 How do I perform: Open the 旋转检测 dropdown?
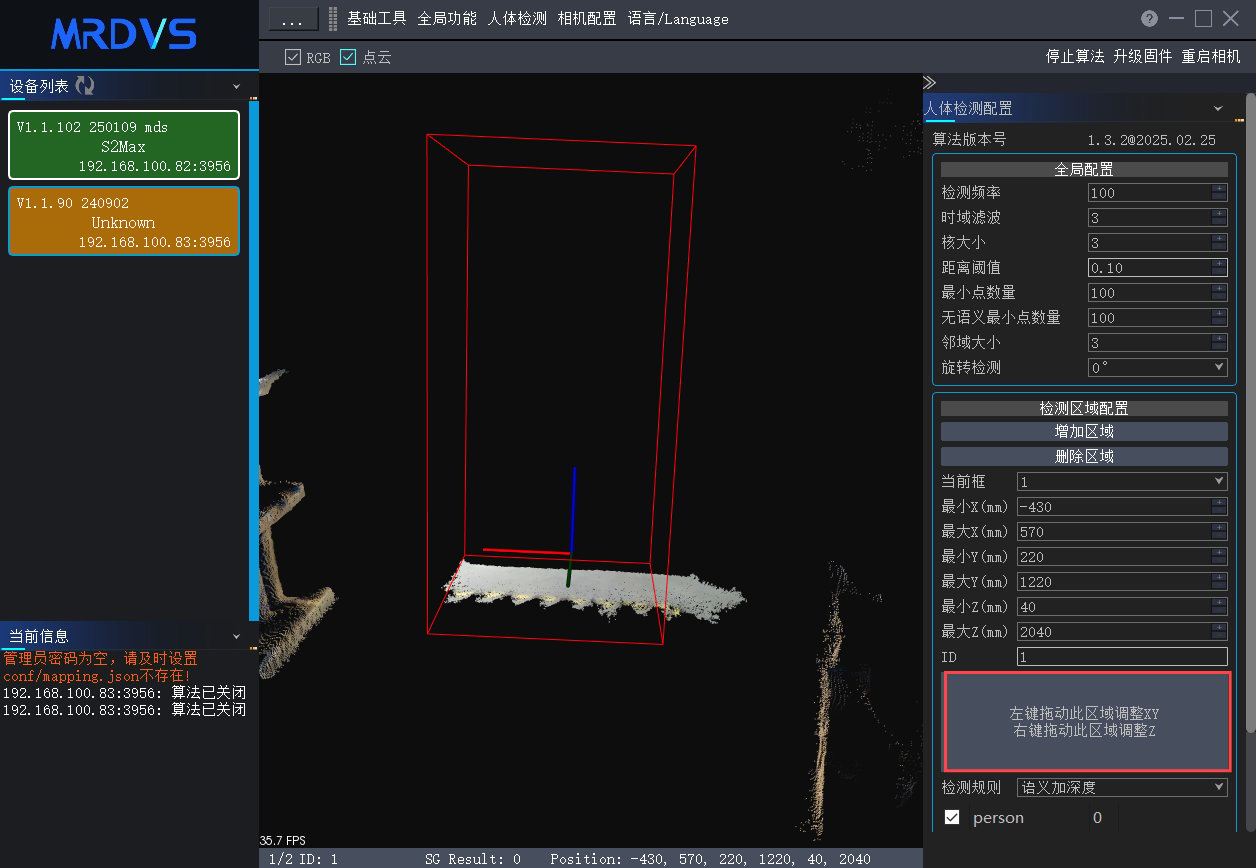coord(1158,367)
